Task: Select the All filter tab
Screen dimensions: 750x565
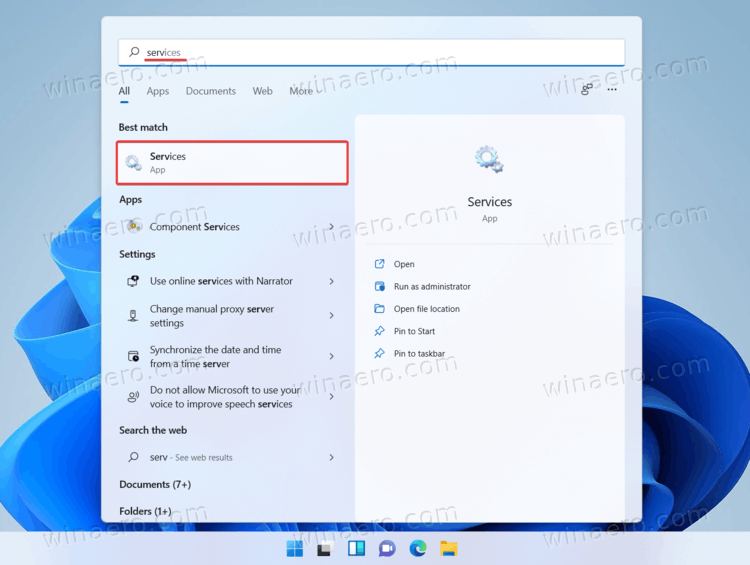Action: (124, 91)
